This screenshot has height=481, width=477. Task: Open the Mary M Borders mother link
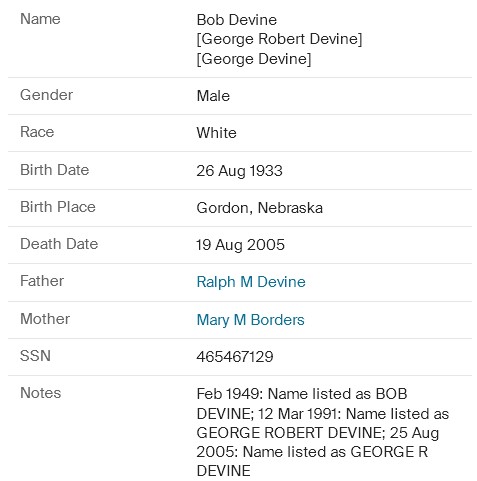point(250,320)
